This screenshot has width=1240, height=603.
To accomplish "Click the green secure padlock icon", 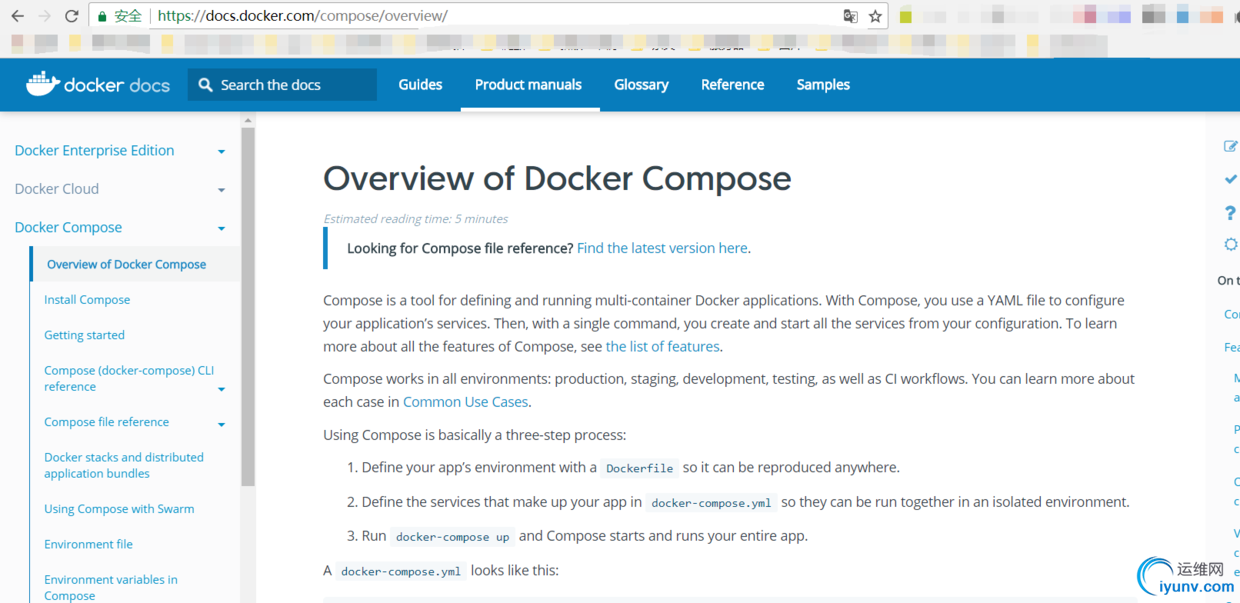I will point(102,16).
